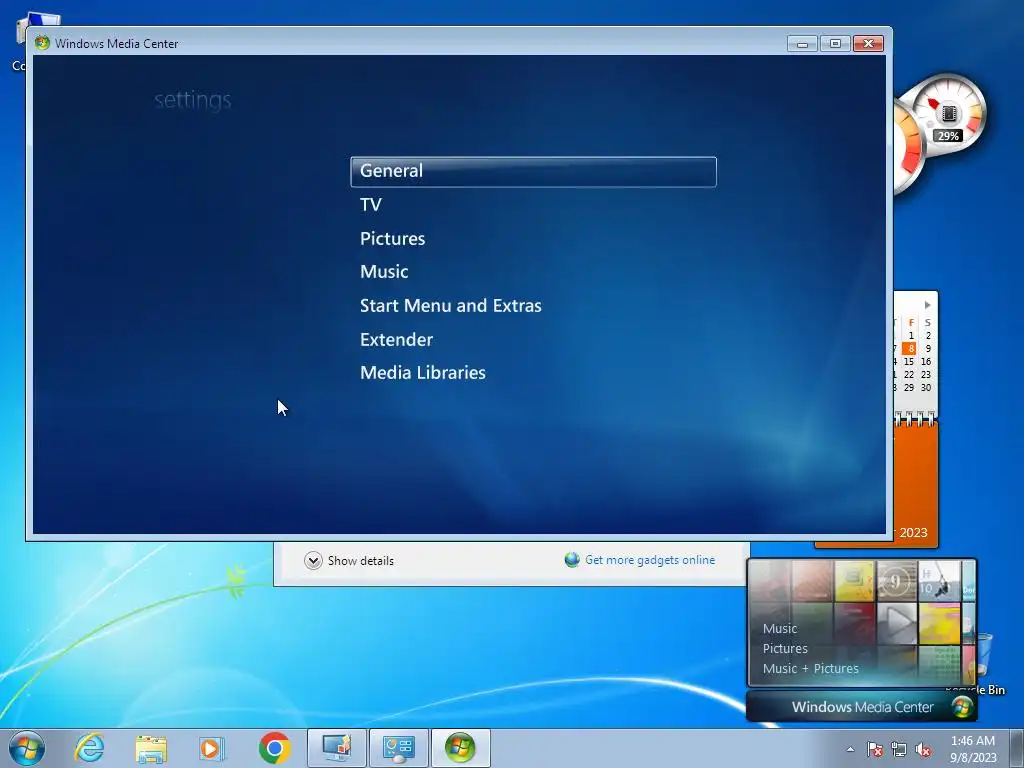Select Music + Pictures in gadget
Viewport: 1024px width, 768px height.
click(x=810, y=669)
